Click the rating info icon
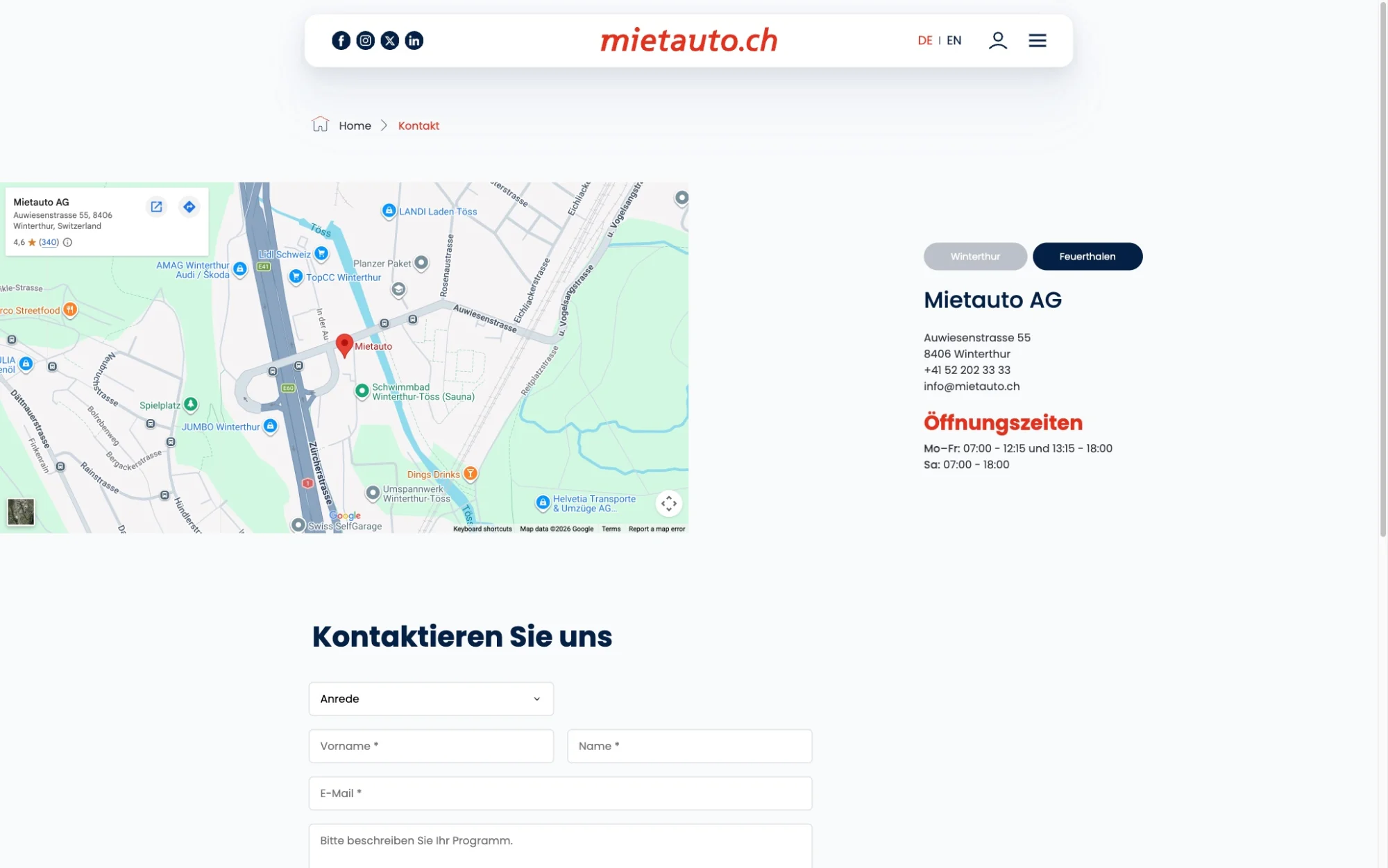Image resolution: width=1388 pixels, height=868 pixels. (x=67, y=242)
